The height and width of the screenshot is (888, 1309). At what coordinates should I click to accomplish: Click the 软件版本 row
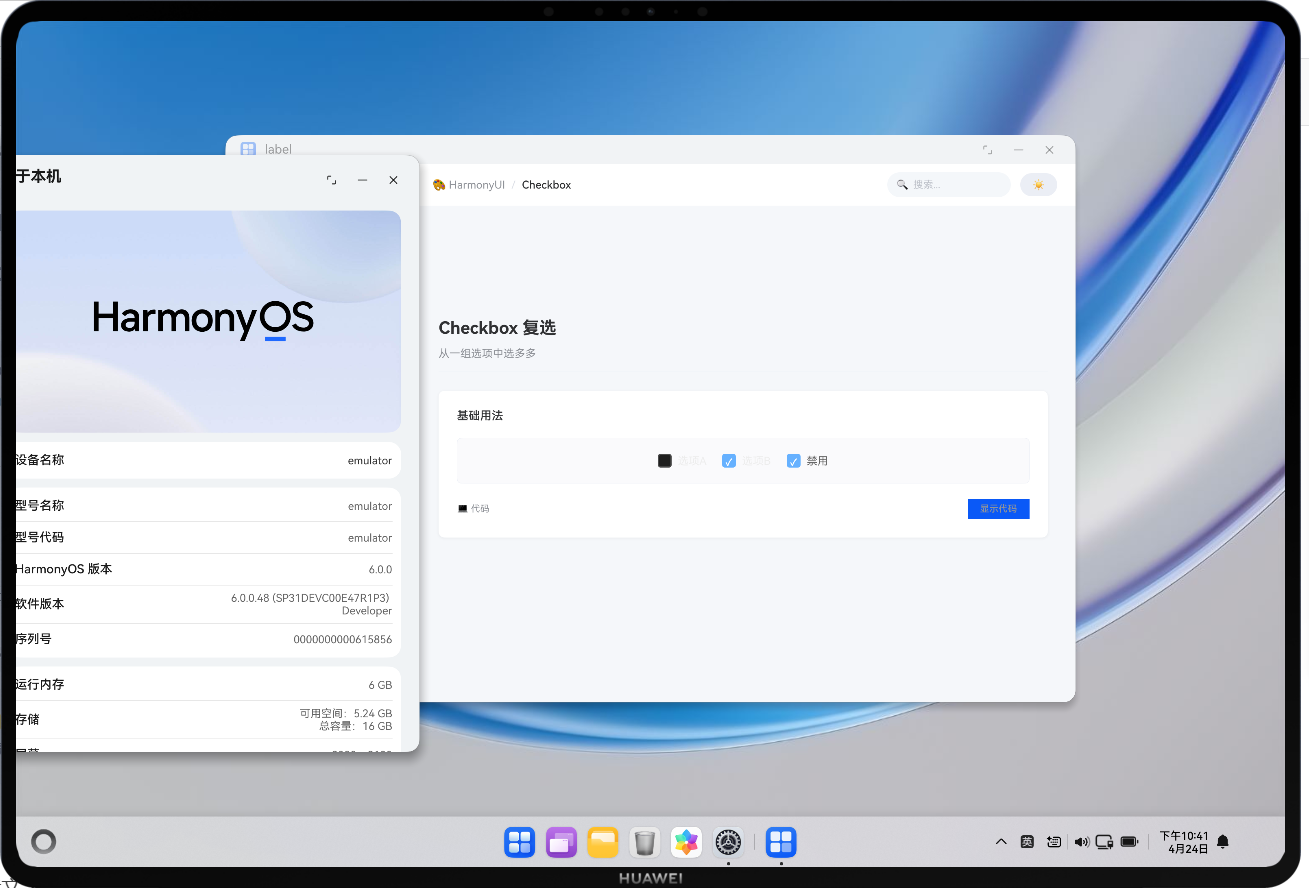pyautogui.click(x=208, y=604)
